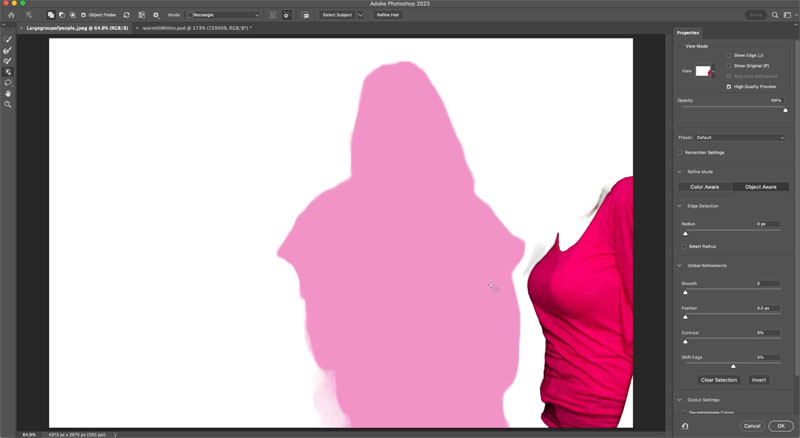Enable the Show Edge checkbox

click(x=729, y=55)
